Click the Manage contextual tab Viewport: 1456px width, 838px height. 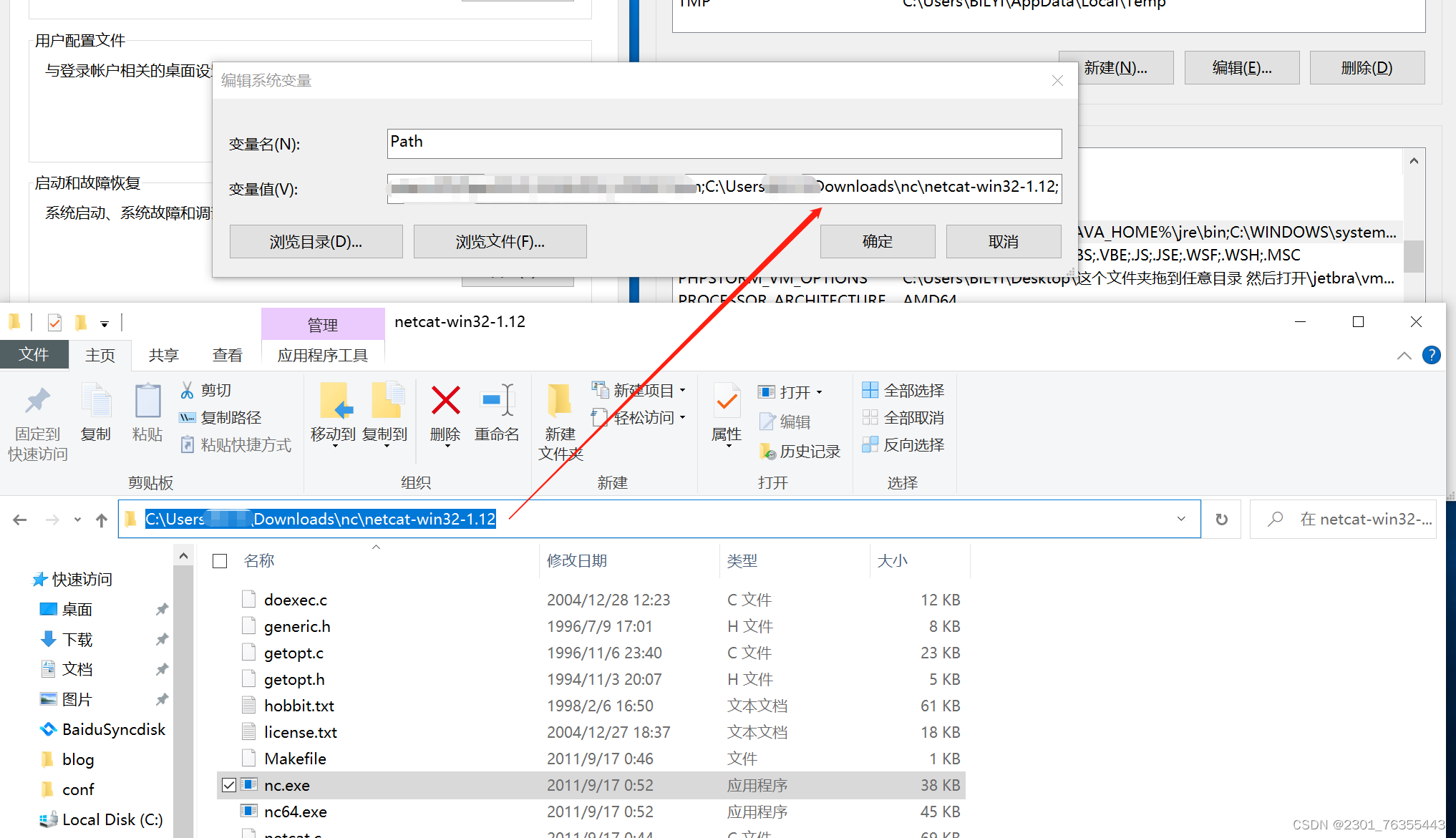point(323,325)
